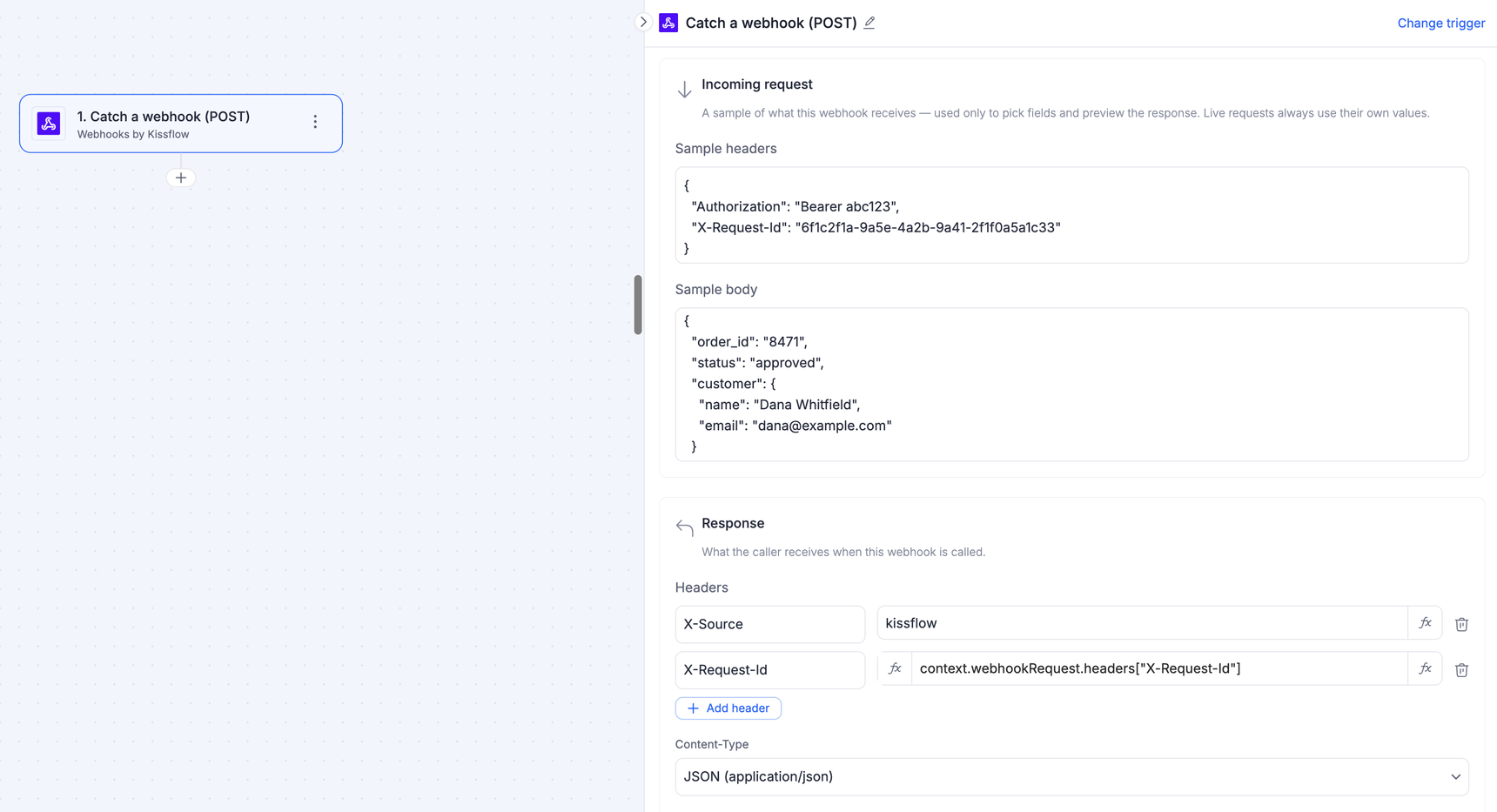Select the Catch a webhook (POST) node title
The width and height of the screenshot is (1497, 812).
[164, 117]
